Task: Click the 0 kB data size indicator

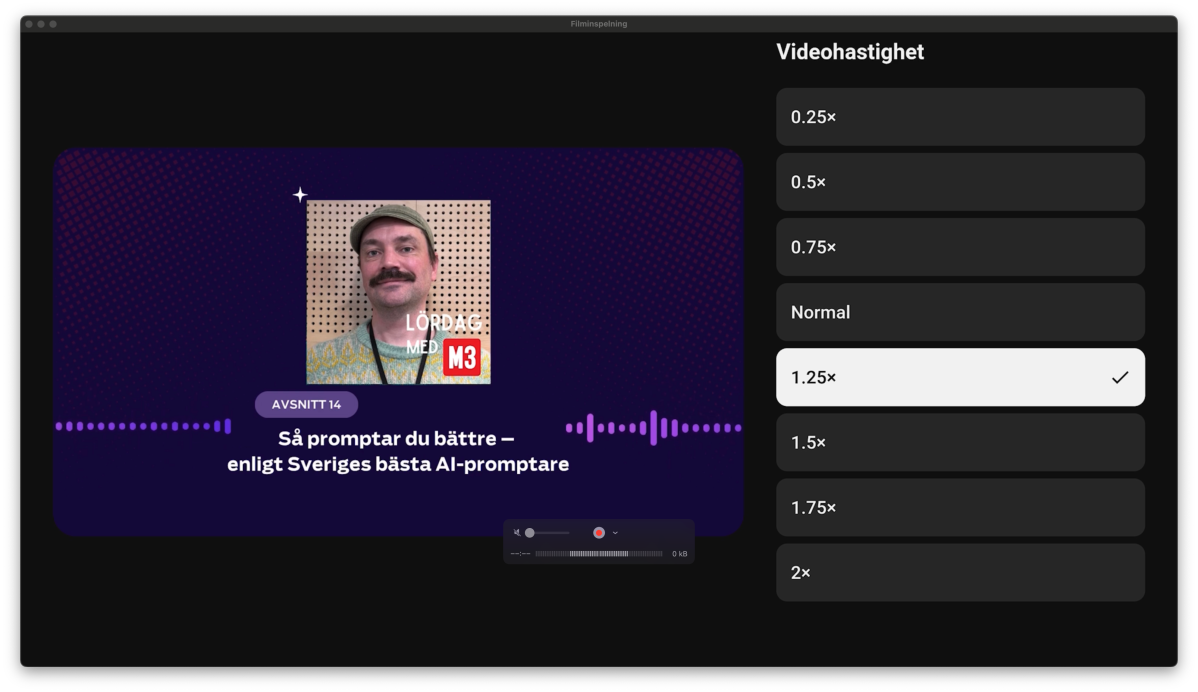Action: click(x=680, y=553)
